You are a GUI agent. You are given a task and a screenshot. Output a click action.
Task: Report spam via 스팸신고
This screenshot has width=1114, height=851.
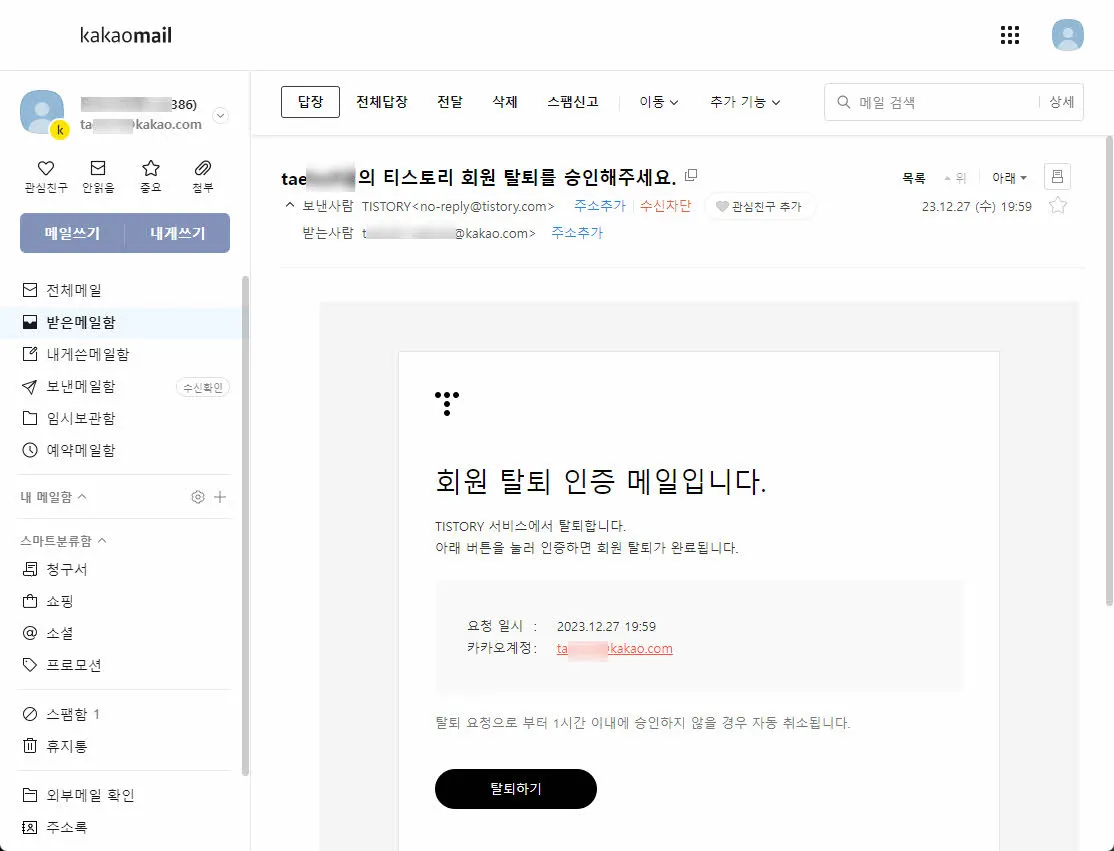pyautogui.click(x=573, y=102)
